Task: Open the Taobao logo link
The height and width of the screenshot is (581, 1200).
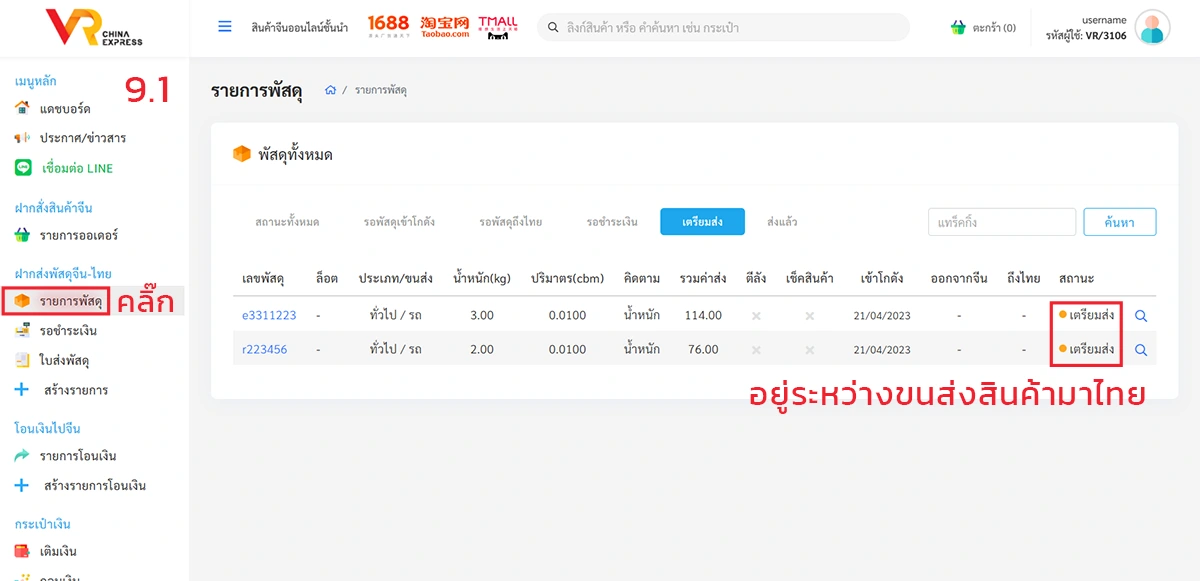Action: click(445, 27)
